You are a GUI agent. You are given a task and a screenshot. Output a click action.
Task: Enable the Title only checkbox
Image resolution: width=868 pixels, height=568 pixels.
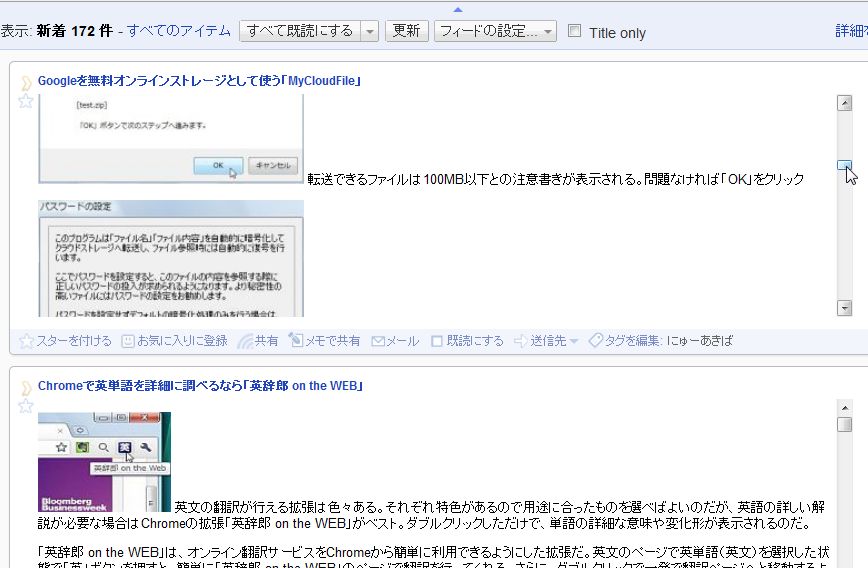tap(575, 30)
